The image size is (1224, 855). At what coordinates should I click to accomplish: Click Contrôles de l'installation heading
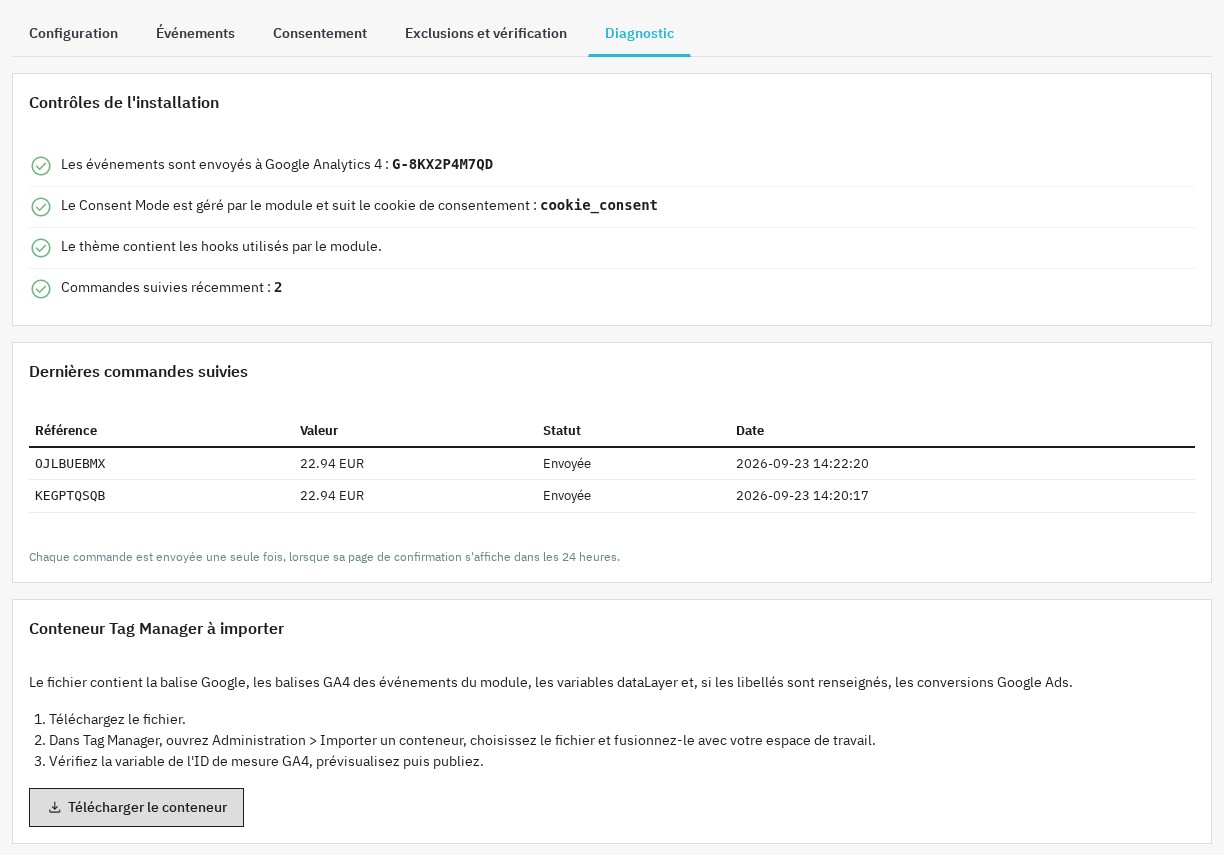pyautogui.click(x=124, y=102)
